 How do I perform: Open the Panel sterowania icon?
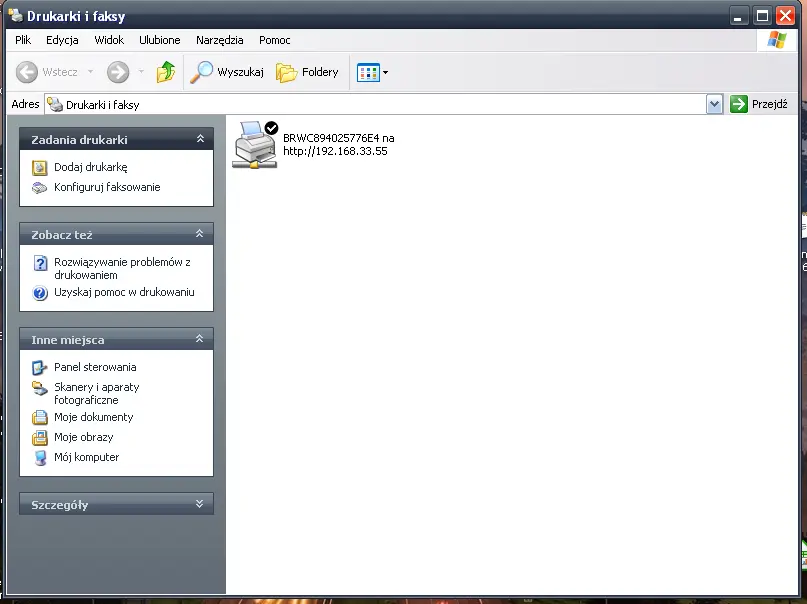pos(40,368)
